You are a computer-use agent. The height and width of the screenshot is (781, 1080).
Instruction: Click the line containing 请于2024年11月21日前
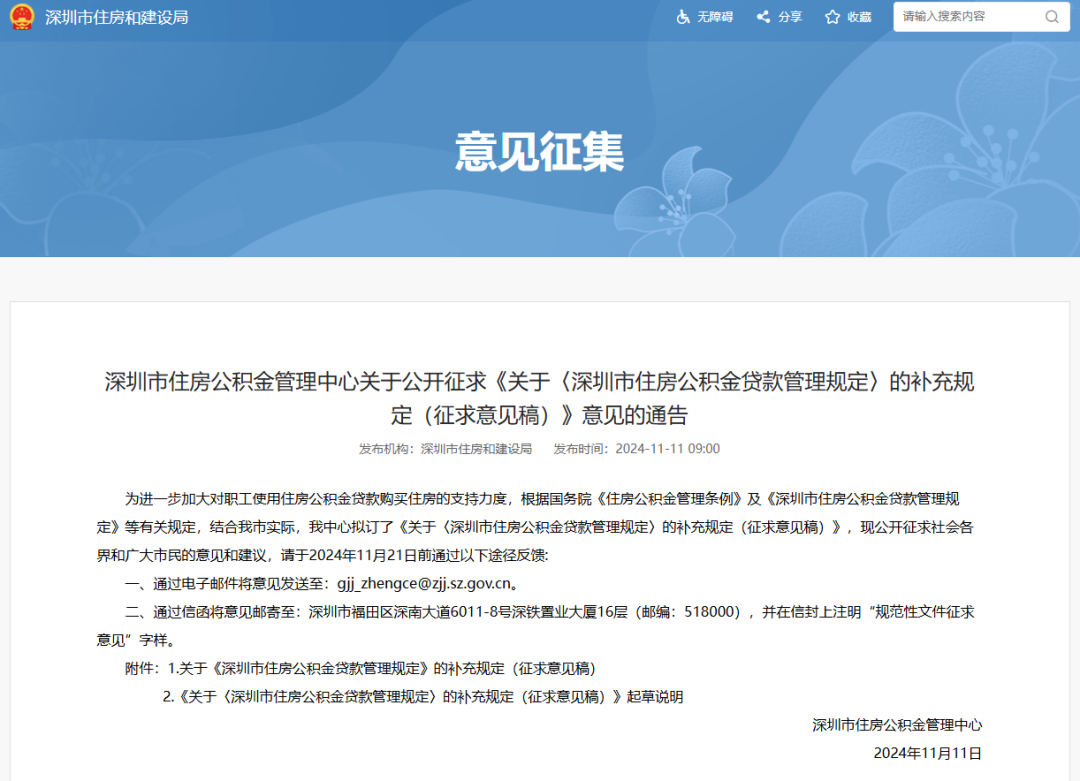click(322, 555)
